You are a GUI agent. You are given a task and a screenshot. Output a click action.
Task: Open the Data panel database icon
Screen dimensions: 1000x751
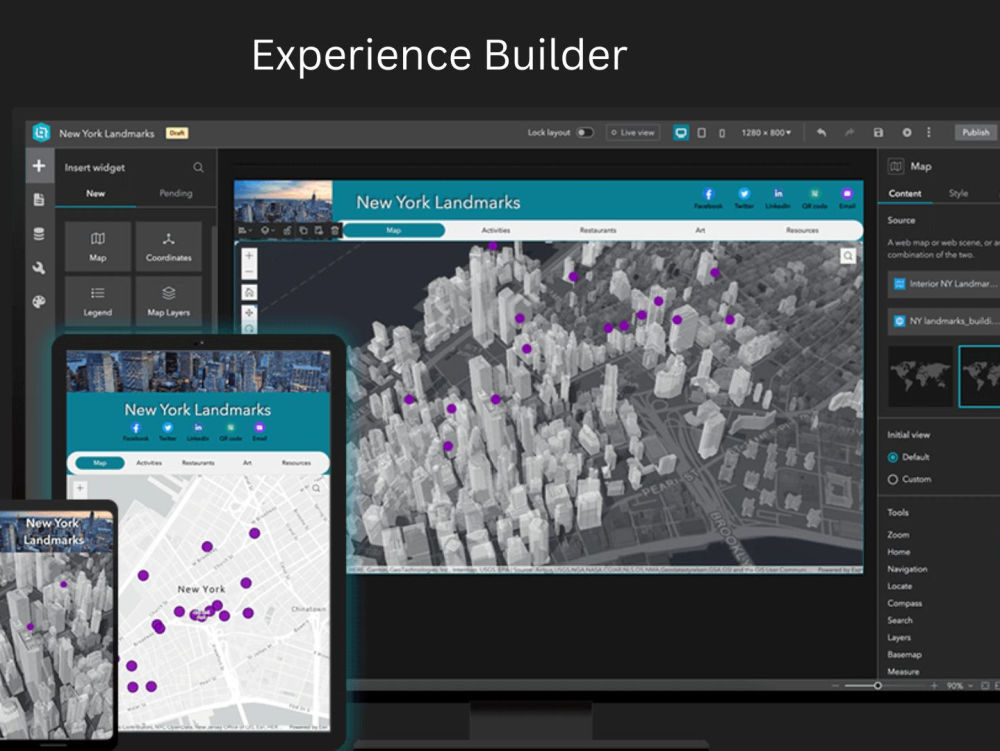[x=39, y=234]
